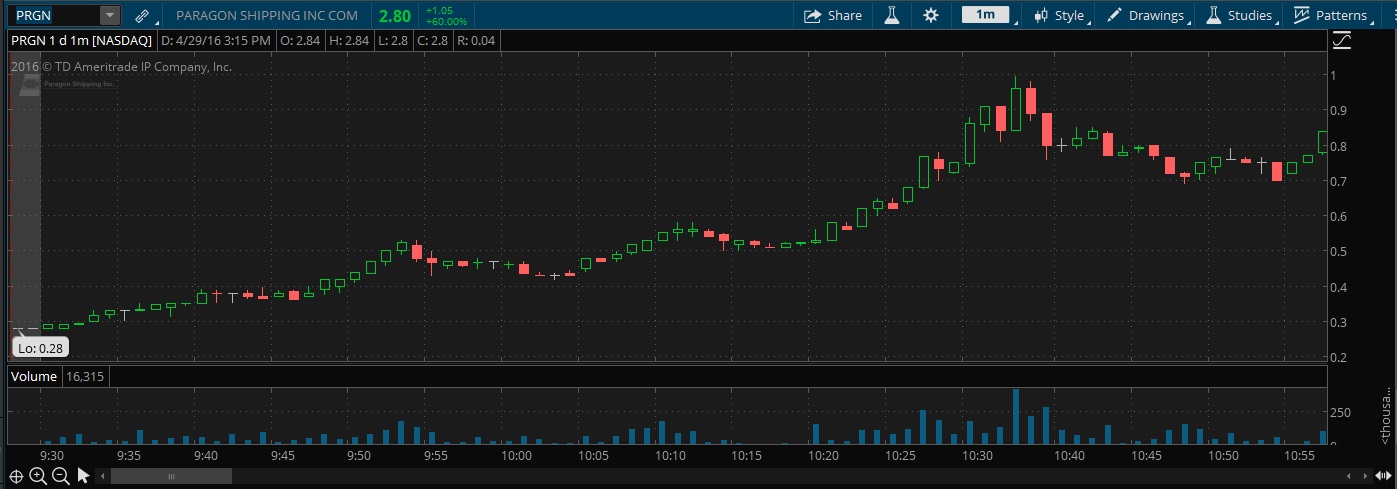This screenshot has height=489, width=1397.
Task: Click the 9:30 time axis label
Action: tap(53, 455)
